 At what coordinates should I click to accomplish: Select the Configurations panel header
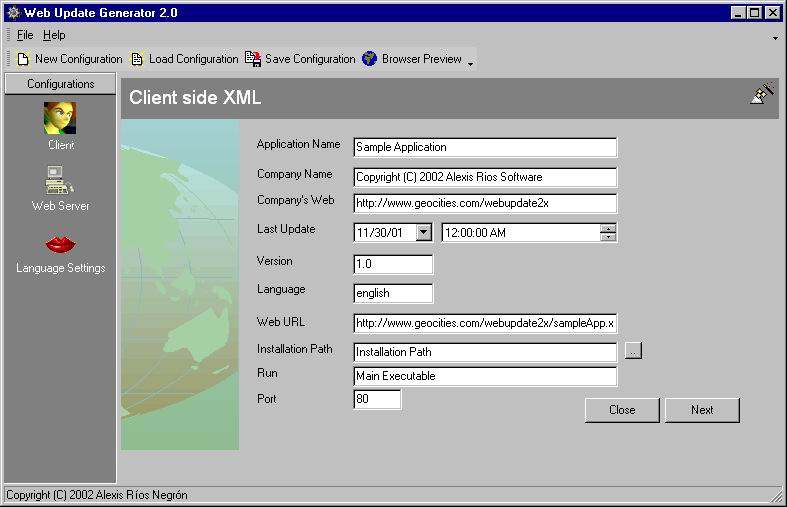(60, 84)
